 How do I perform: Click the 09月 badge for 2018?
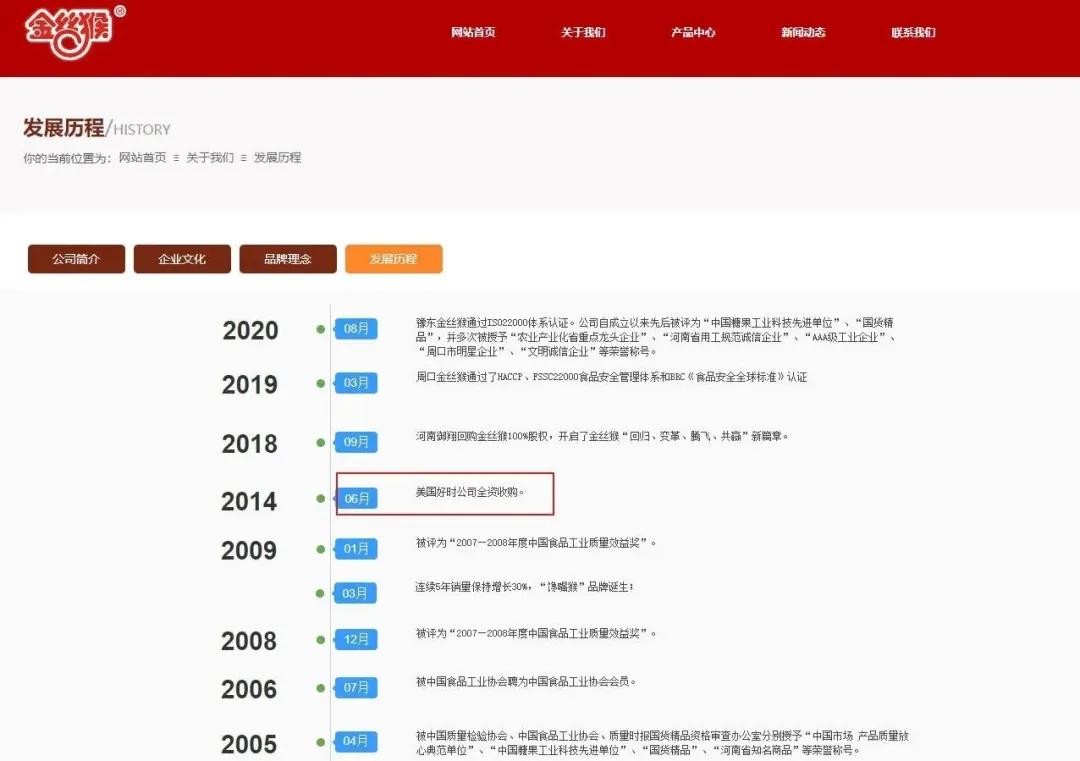pos(355,442)
